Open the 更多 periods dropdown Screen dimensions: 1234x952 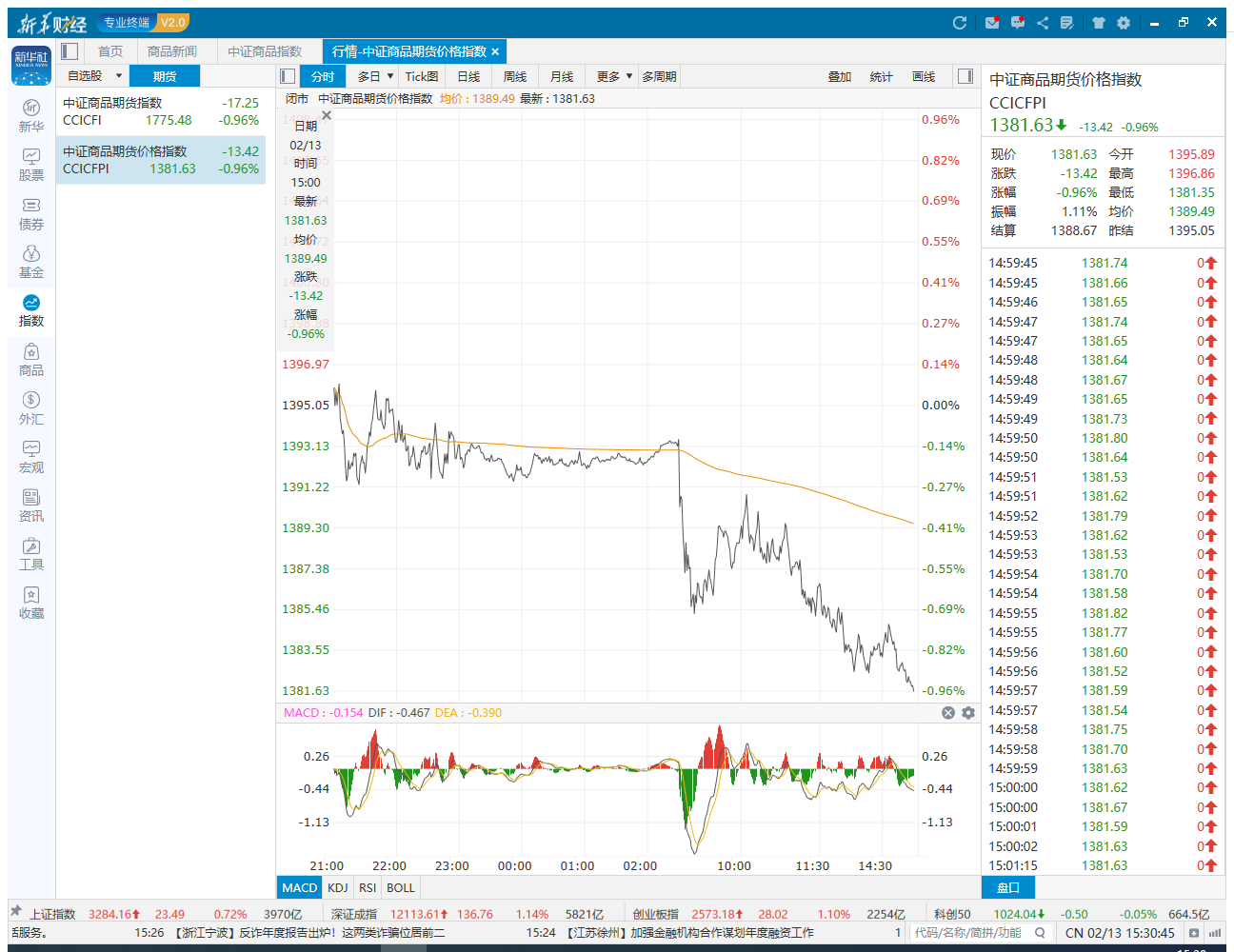click(x=614, y=76)
